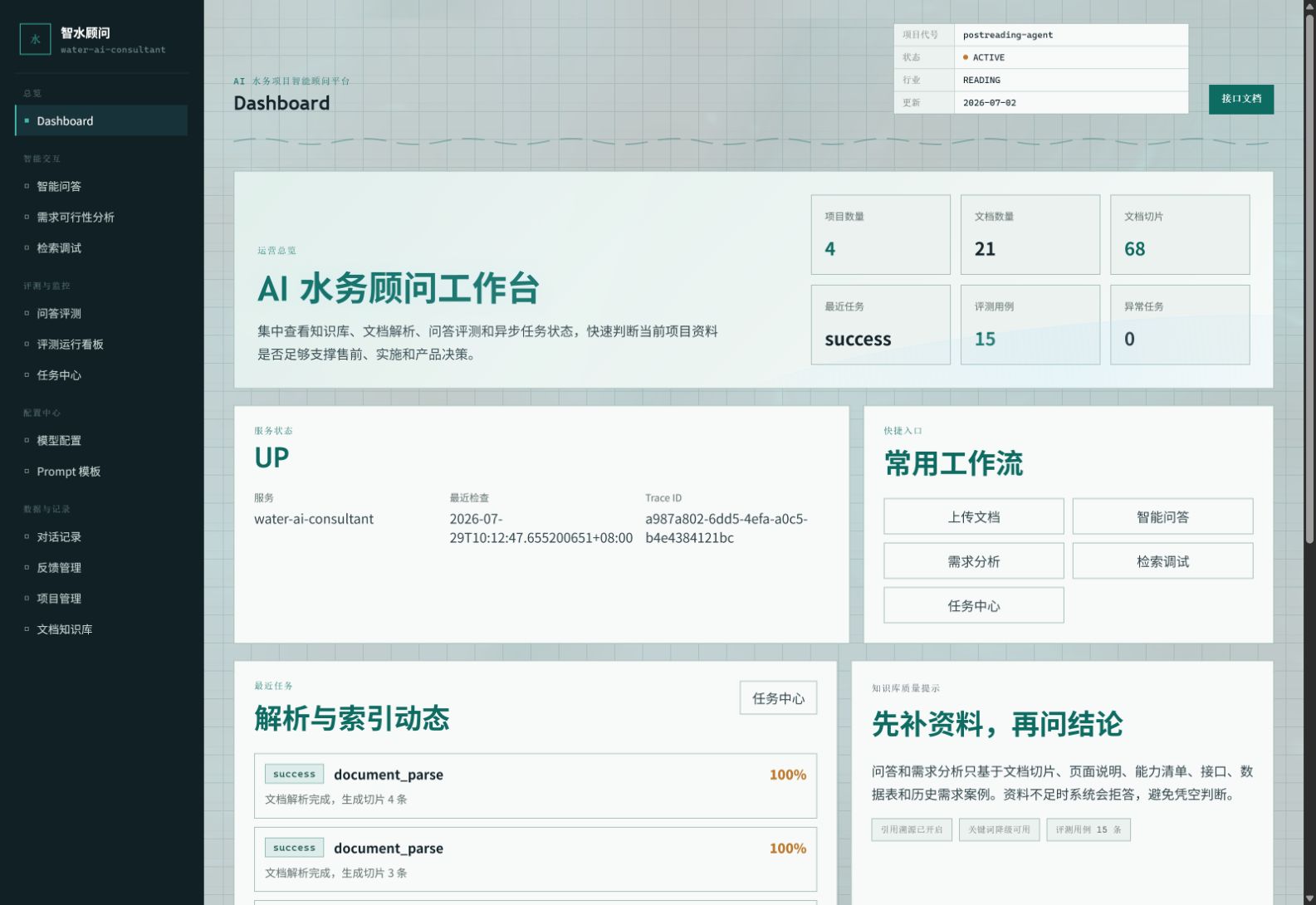Image resolution: width=1316 pixels, height=905 pixels.
Task: Open 检索调试 sidebar entry
Action: 101,247
